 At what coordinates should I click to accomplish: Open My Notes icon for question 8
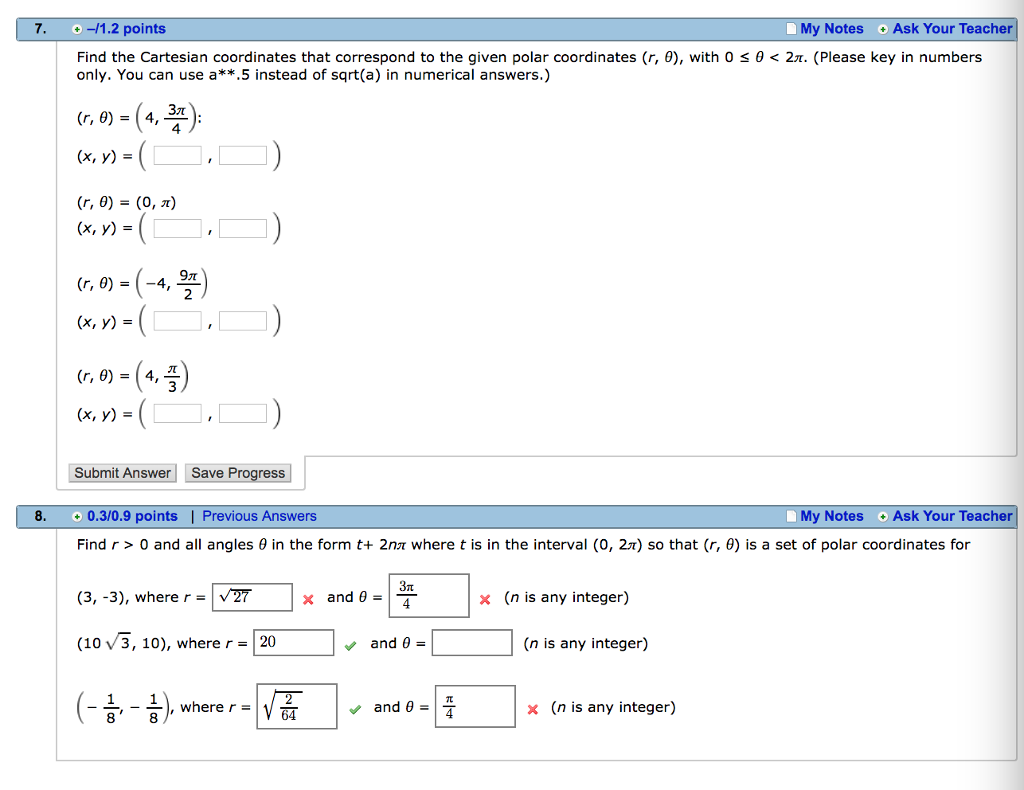coord(792,516)
